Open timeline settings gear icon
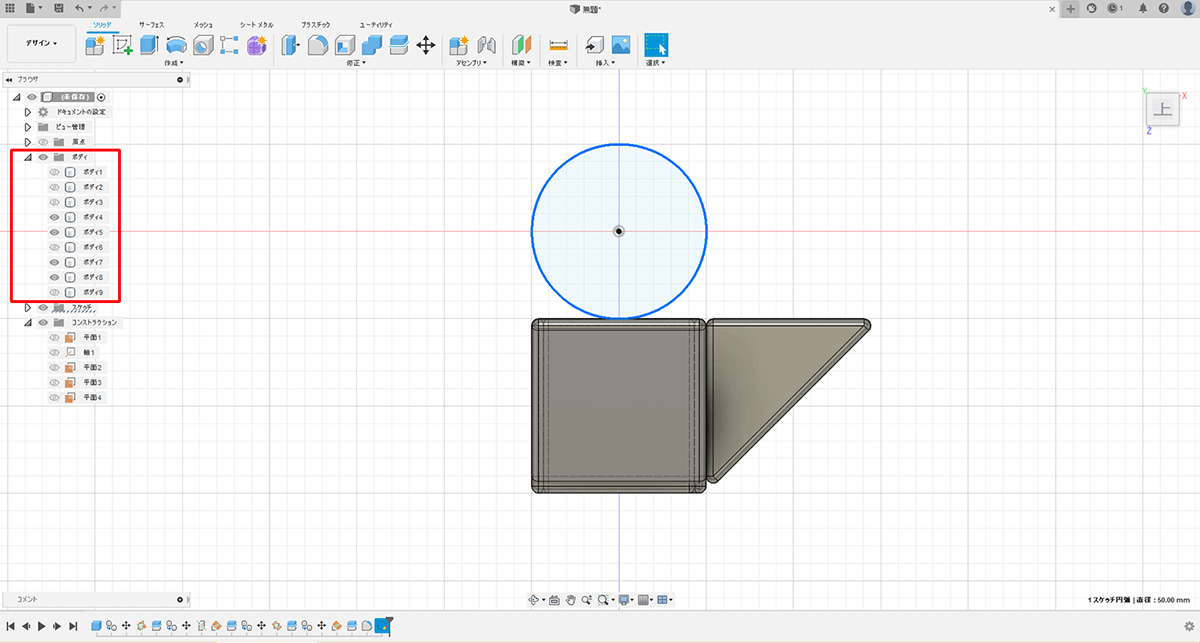 tap(1188, 626)
